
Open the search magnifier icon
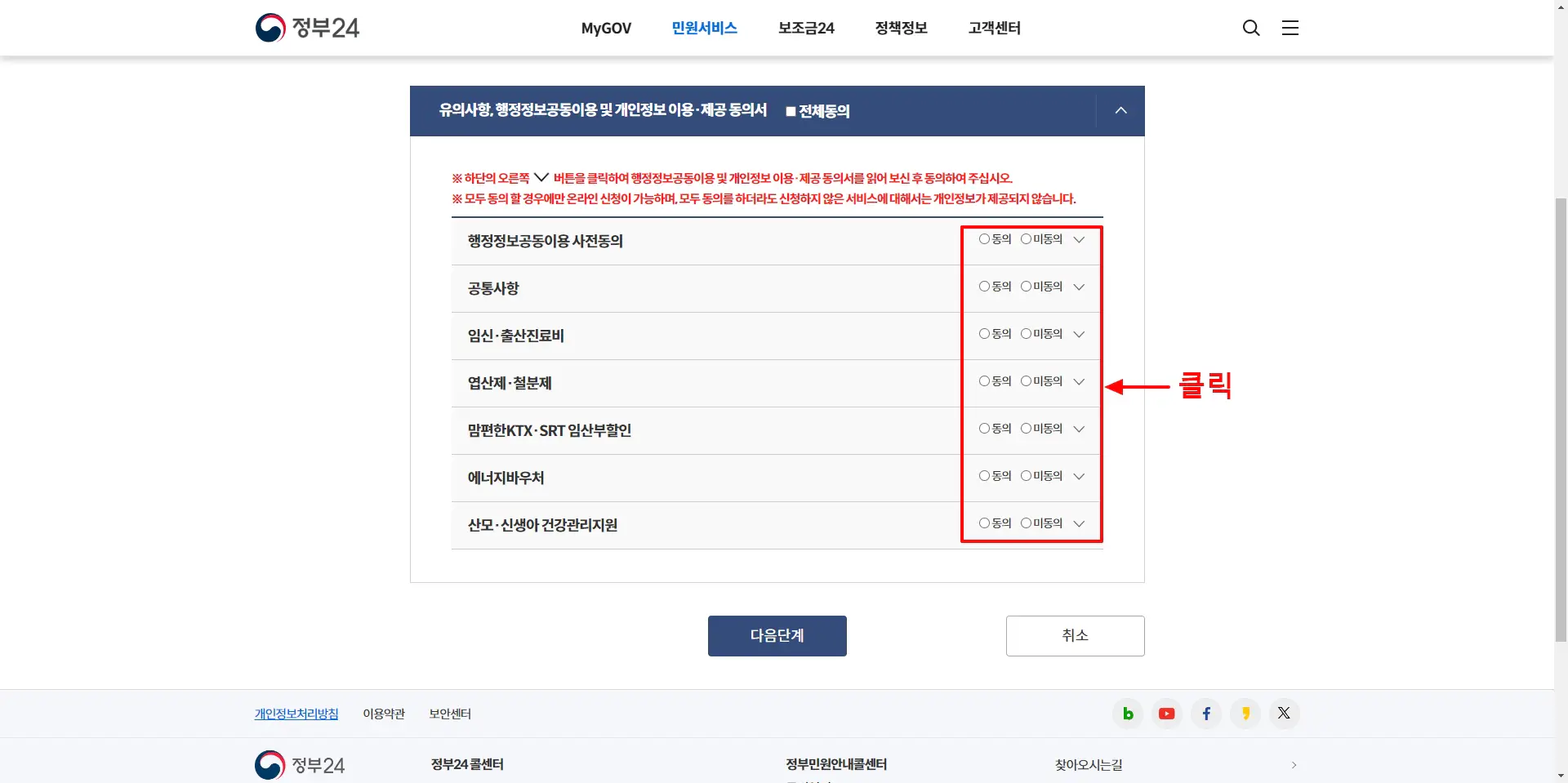tap(1251, 28)
